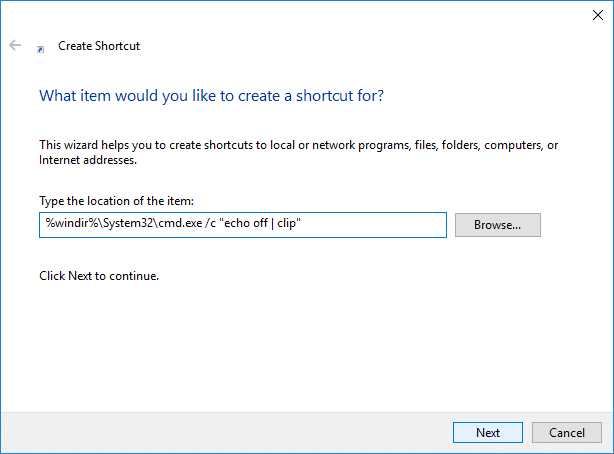614x454 pixels.
Task: Click the Browse... button
Action: [497, 225]
